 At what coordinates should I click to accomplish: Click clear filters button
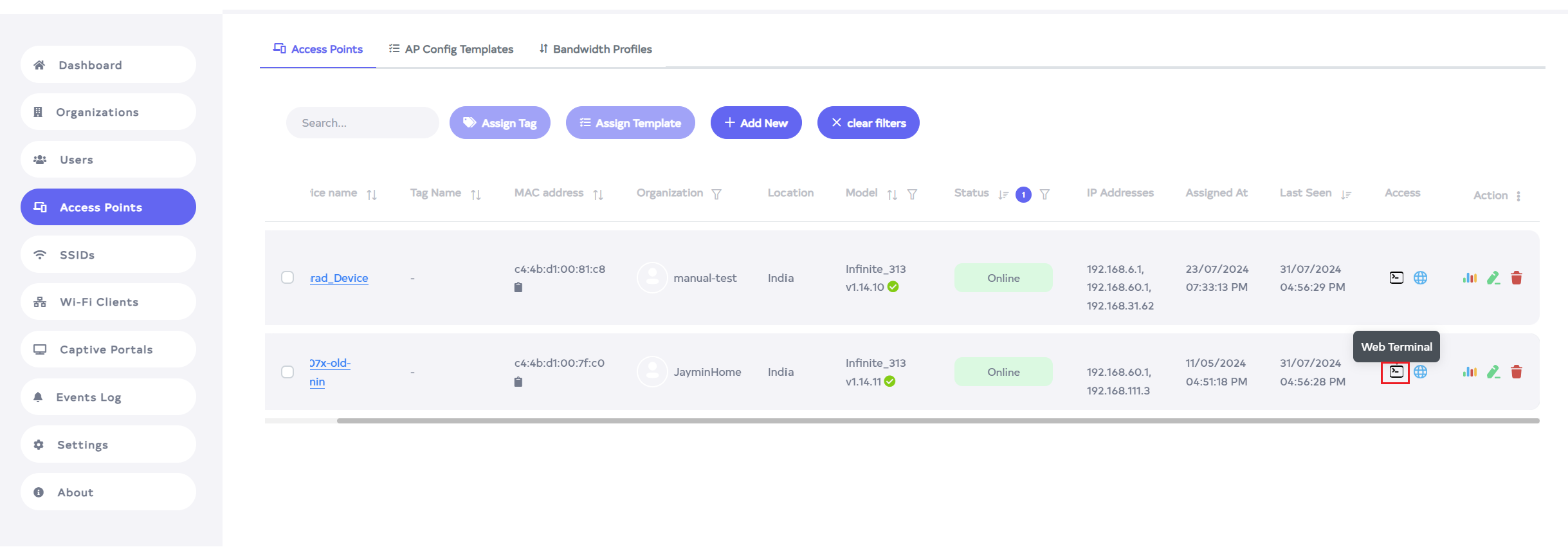pyautogui.click(x=868, y=123)
